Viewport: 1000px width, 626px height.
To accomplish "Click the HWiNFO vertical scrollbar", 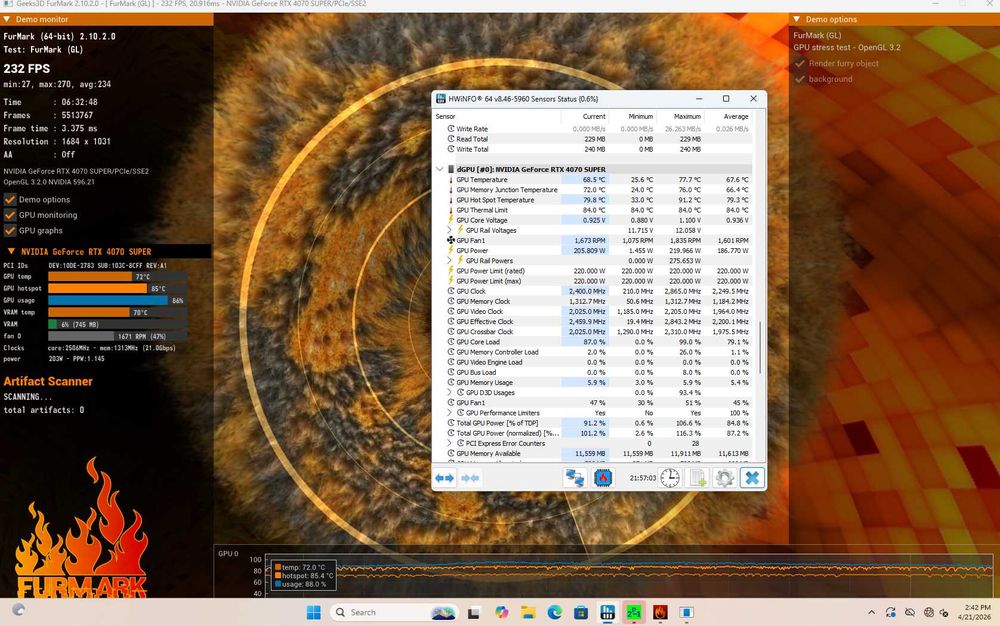I will tap(760, 347).
